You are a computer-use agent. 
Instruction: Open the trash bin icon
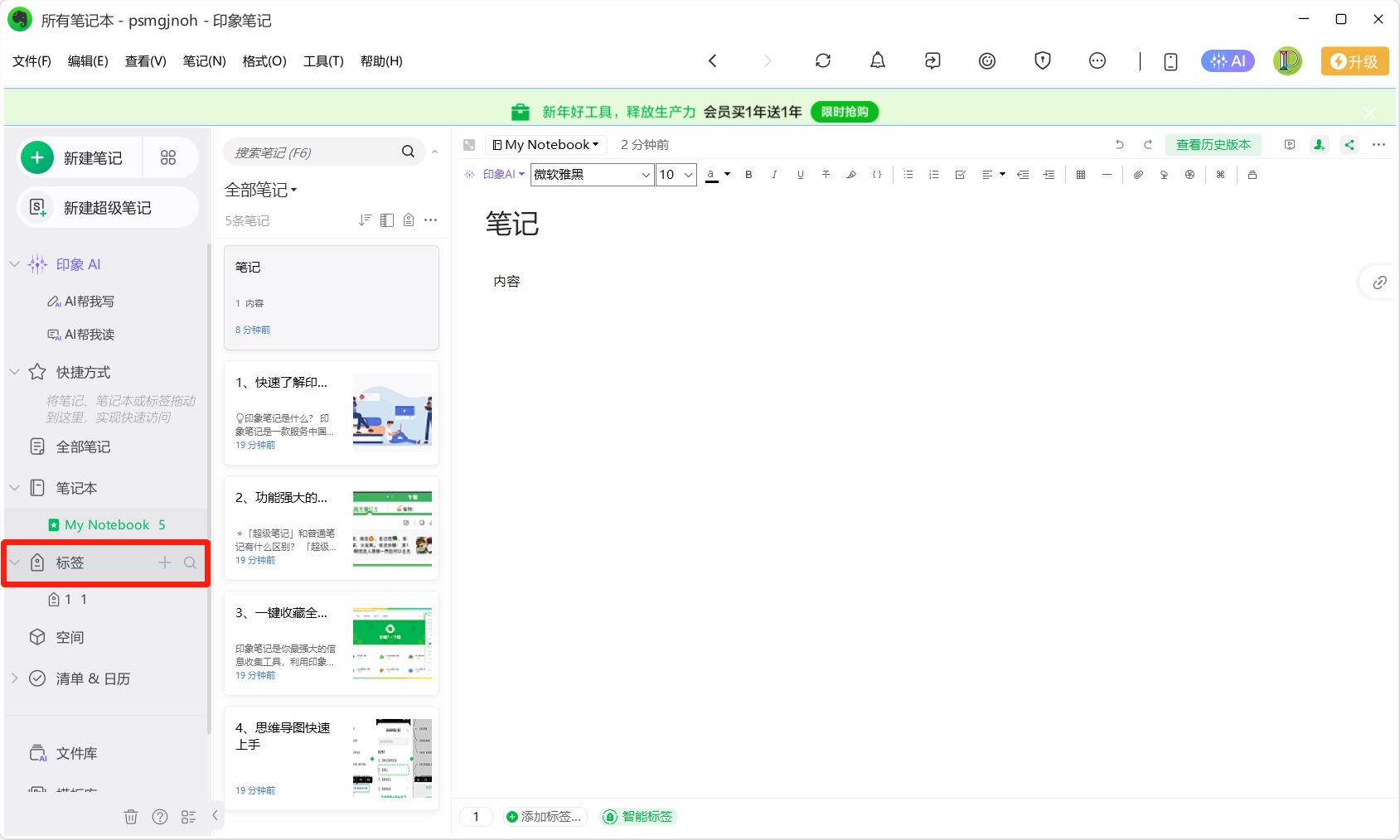coord(131,817)
